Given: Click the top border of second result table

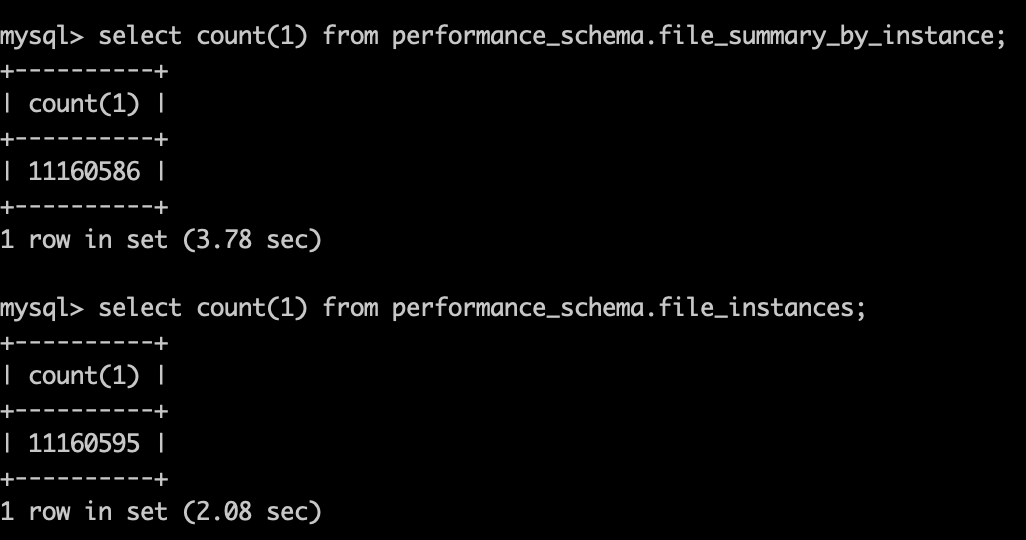Looking at the screenshot, I should (84, 343).
